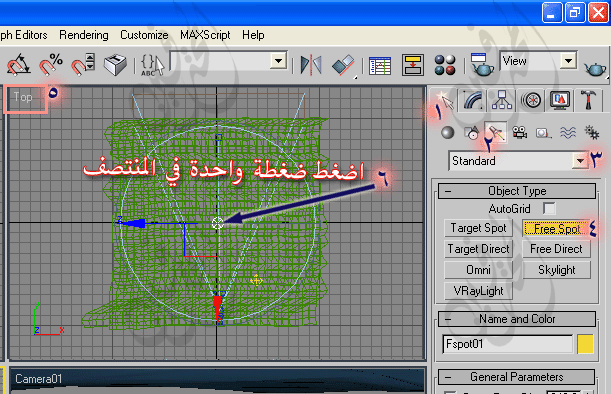Click the Fspot01 name field
611x394 pixels.
click(x=507, y=344)
